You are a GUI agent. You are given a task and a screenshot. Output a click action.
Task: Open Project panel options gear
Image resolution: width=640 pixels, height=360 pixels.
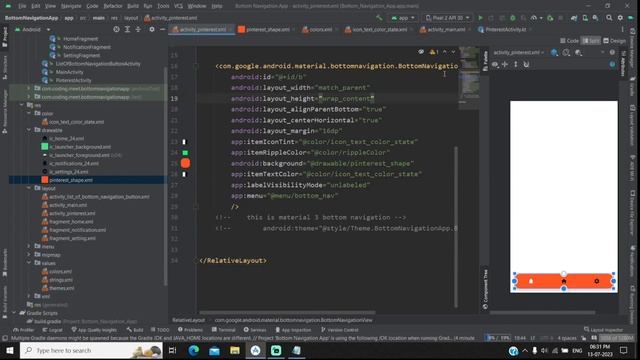tap(152, 29)
